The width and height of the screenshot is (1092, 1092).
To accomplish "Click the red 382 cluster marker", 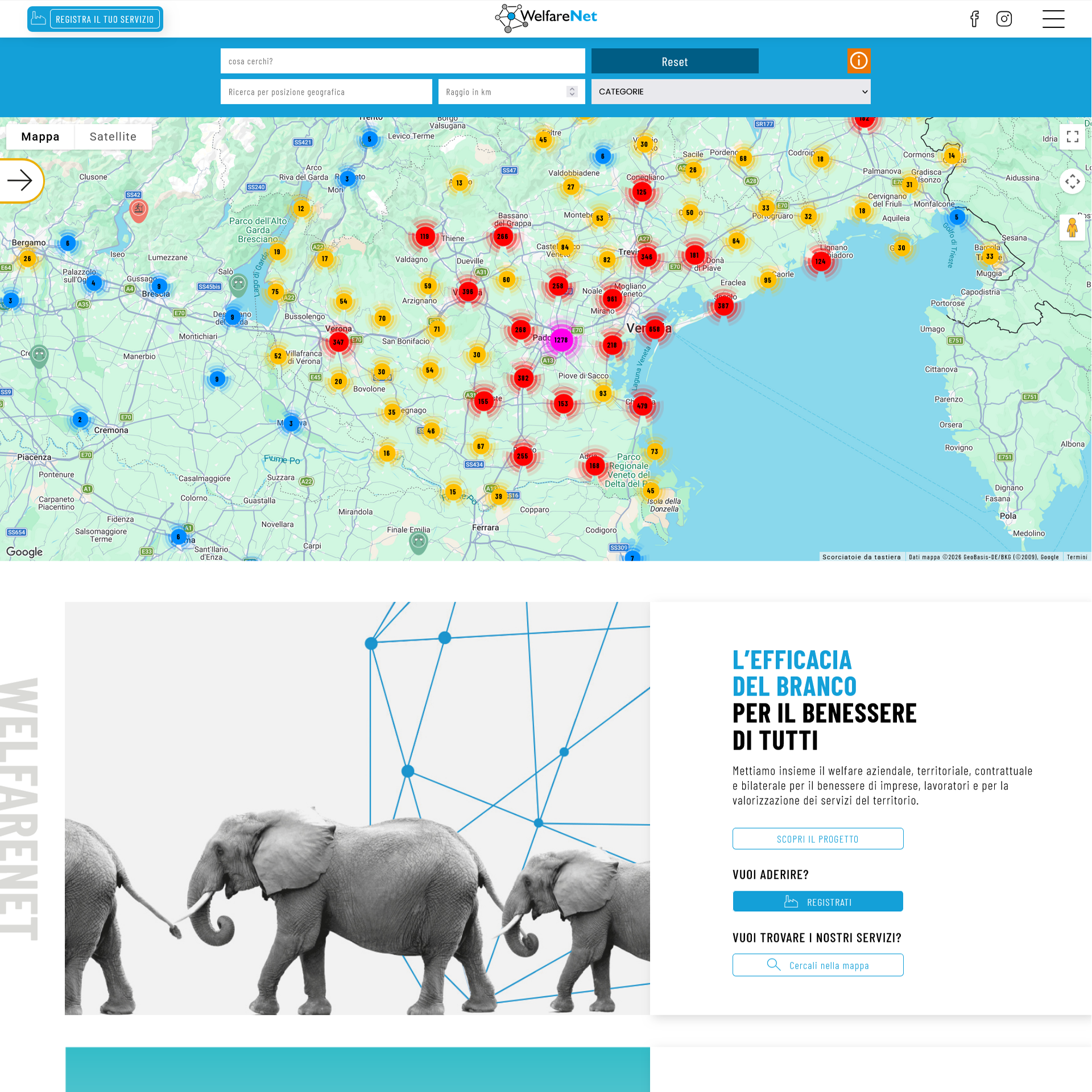I will click(523, 378).
